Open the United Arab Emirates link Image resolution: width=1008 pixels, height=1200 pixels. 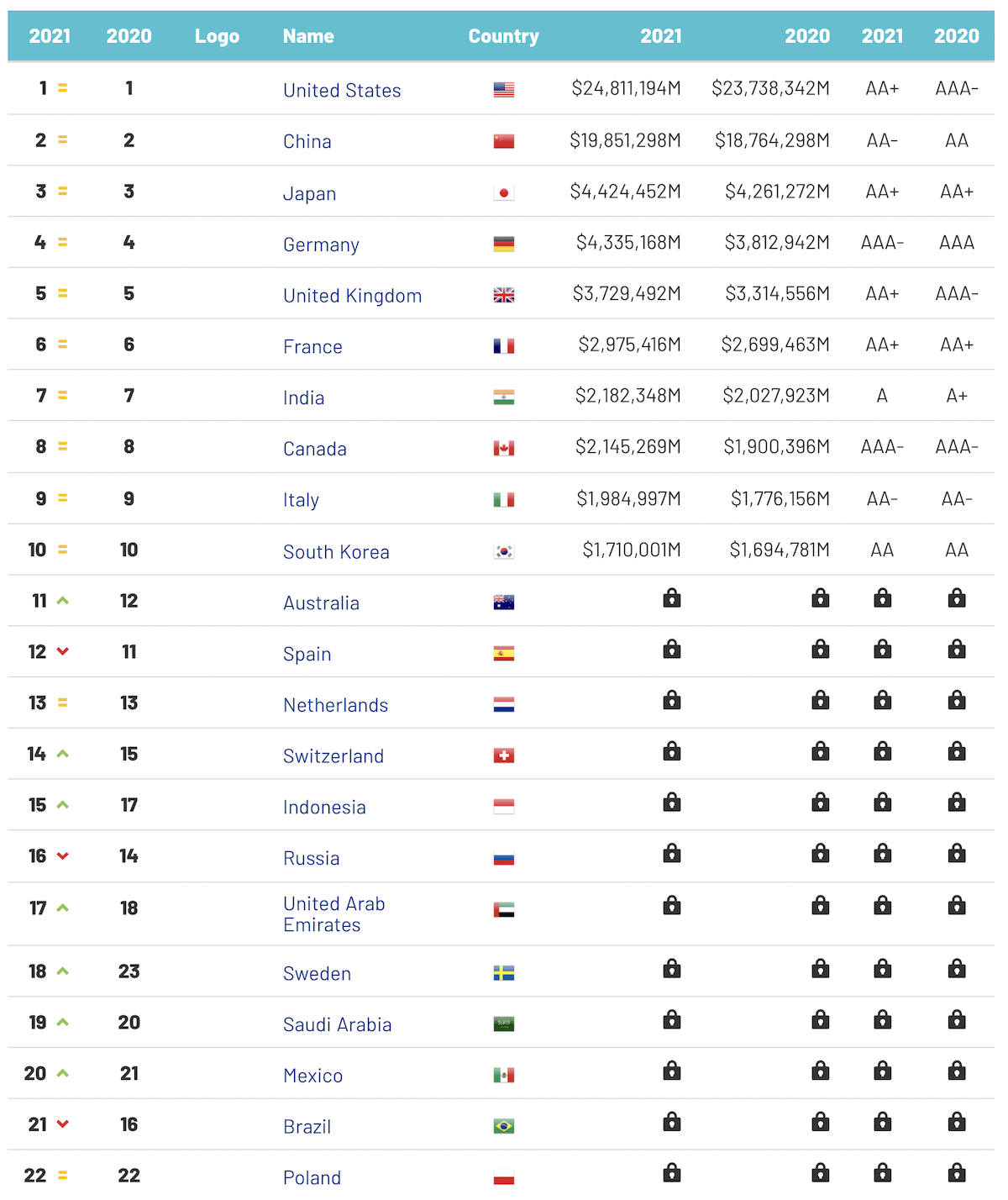pyautogui.click(x=334, y=914)
